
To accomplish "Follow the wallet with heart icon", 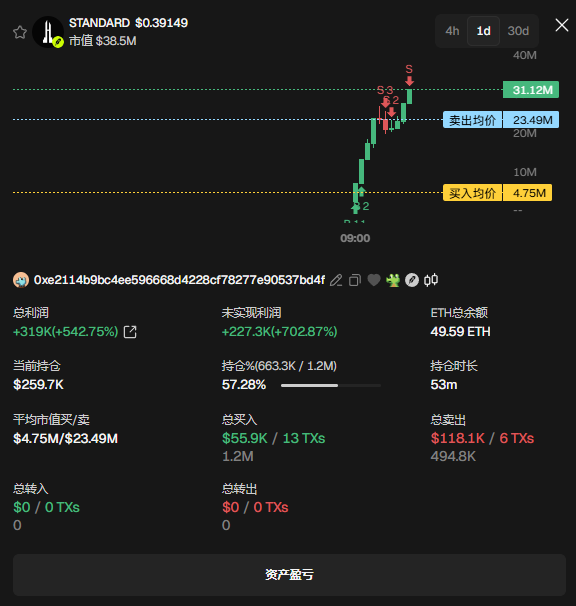I will (x=374, y=279).
